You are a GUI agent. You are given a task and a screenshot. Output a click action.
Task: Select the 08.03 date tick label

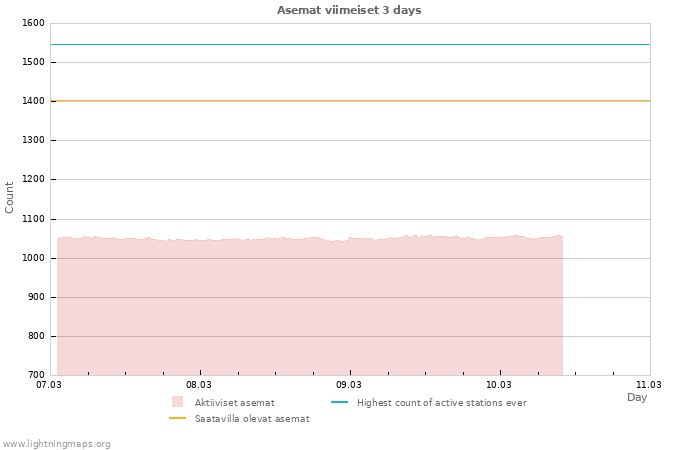point(199,384)
